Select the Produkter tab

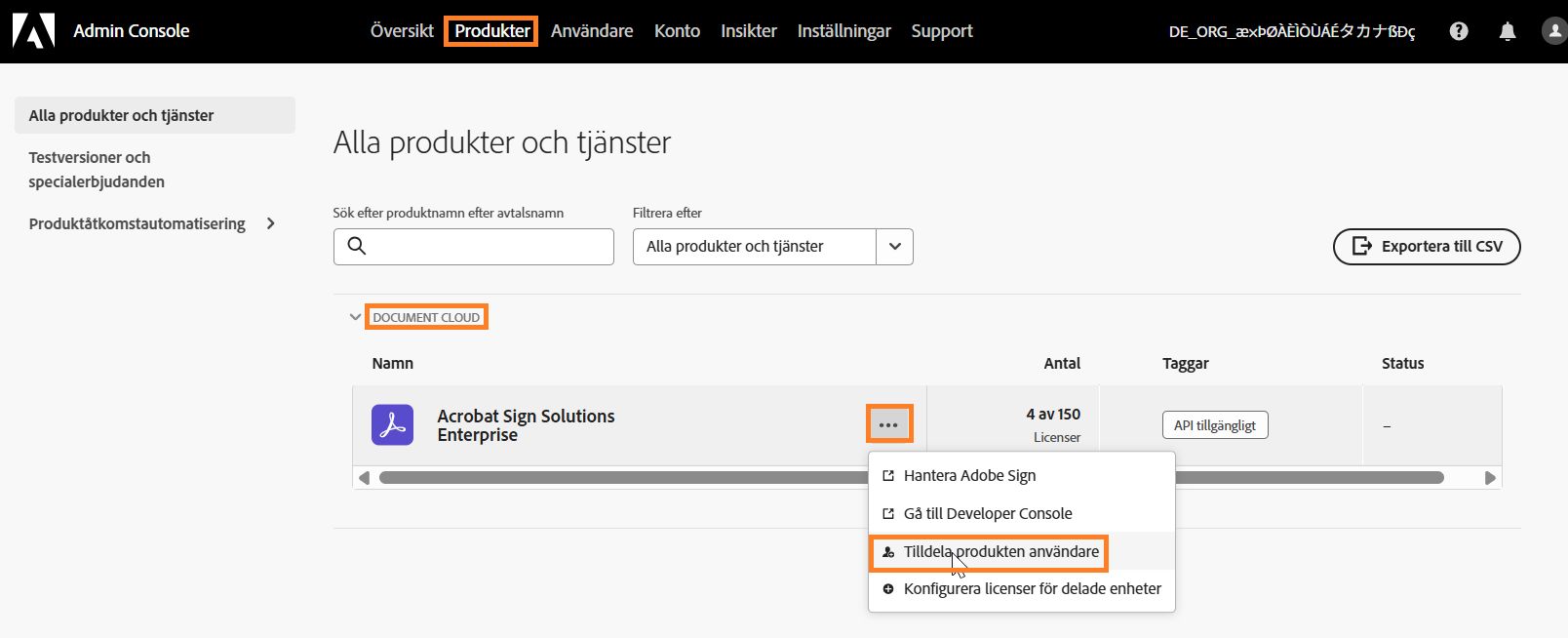[492, 31]
